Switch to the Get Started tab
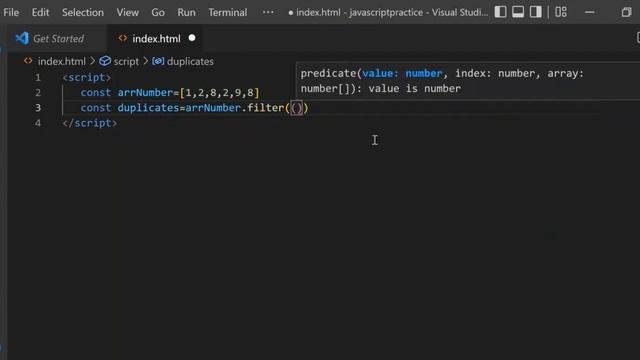The image size is (640, 360). click(x=58, y=39)
